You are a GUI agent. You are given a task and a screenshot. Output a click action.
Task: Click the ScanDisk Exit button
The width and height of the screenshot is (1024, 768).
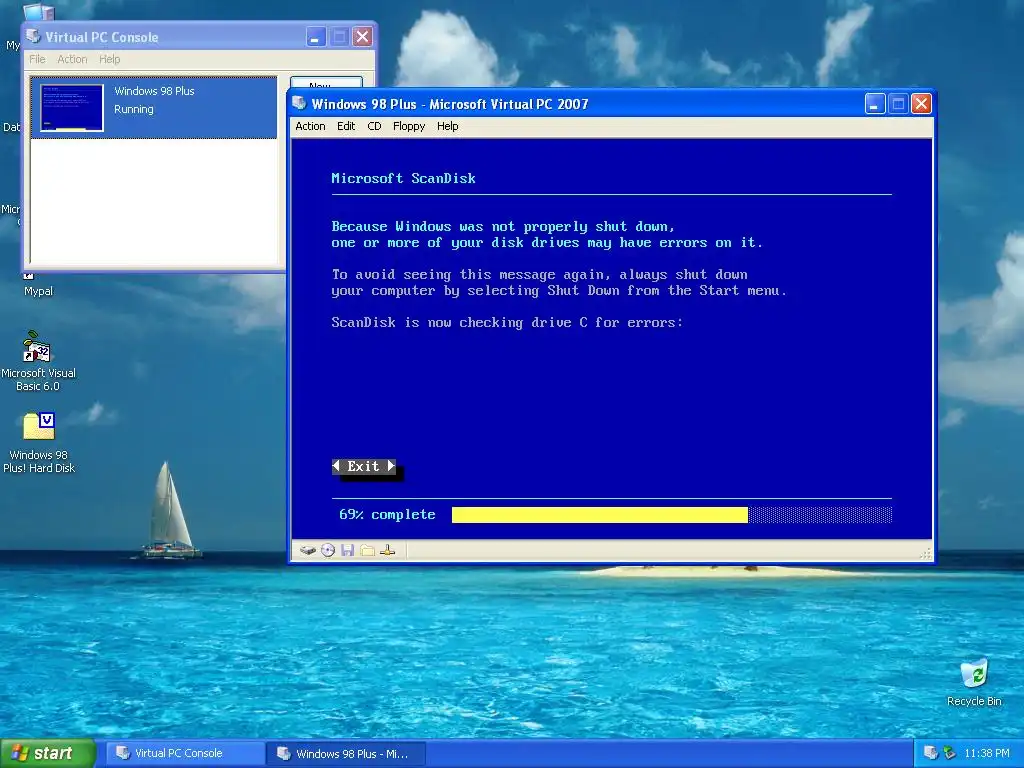(364, 466)
